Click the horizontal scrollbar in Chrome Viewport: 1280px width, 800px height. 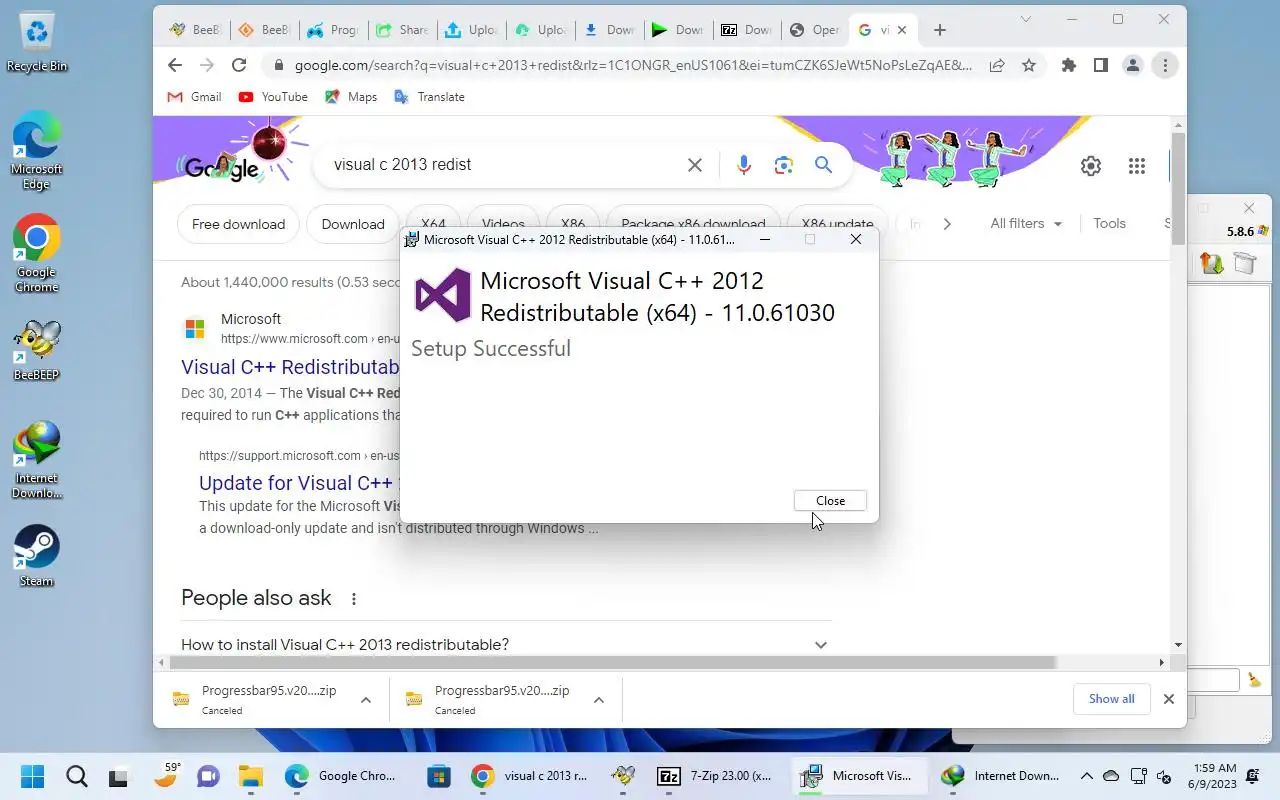tap(614, 662)
